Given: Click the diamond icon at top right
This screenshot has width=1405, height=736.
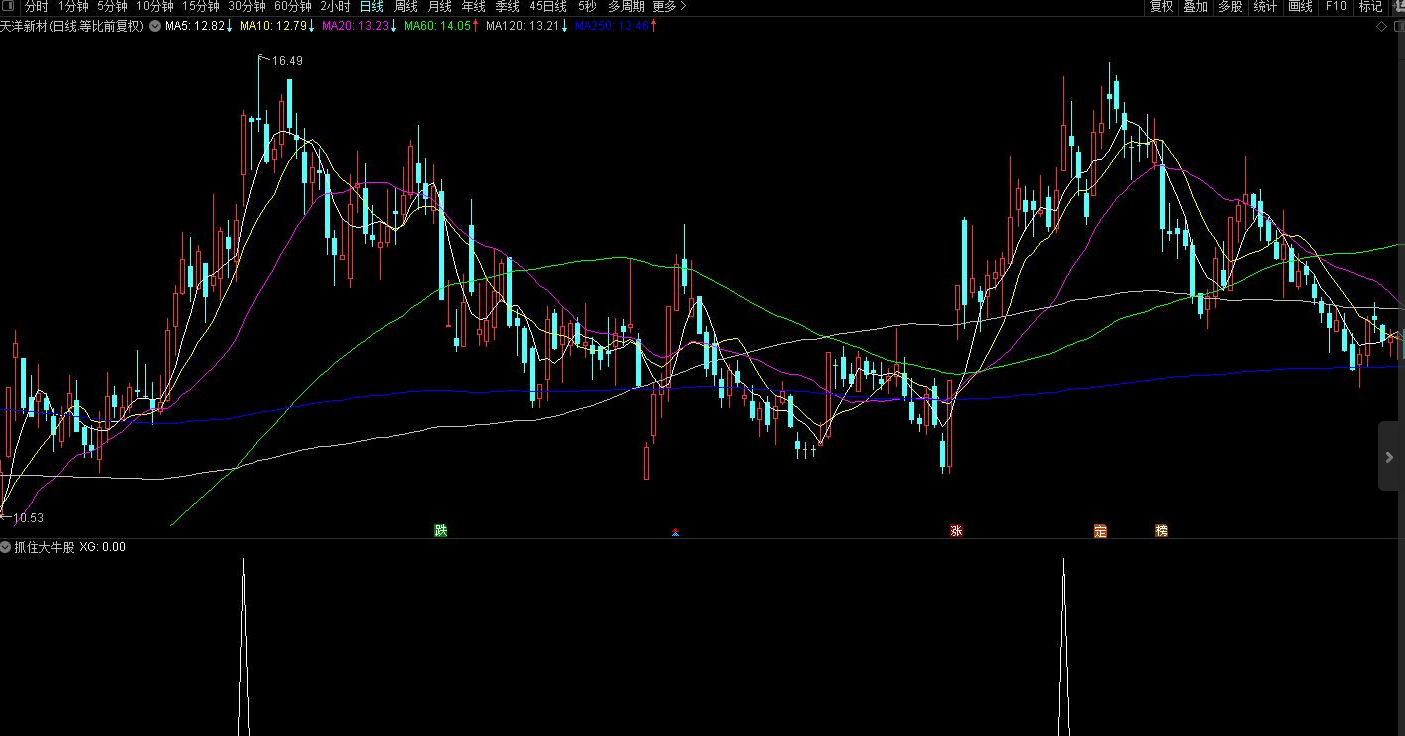Looking at the screenshot, I should point(1381,26).
